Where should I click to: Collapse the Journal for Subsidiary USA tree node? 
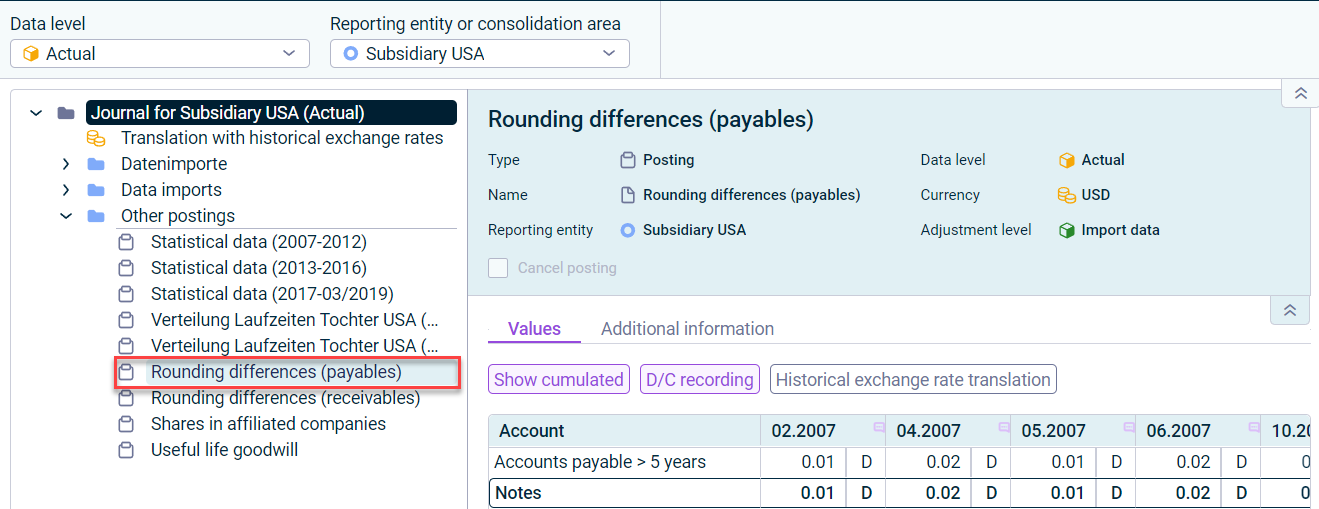click(x=36, y=113)
